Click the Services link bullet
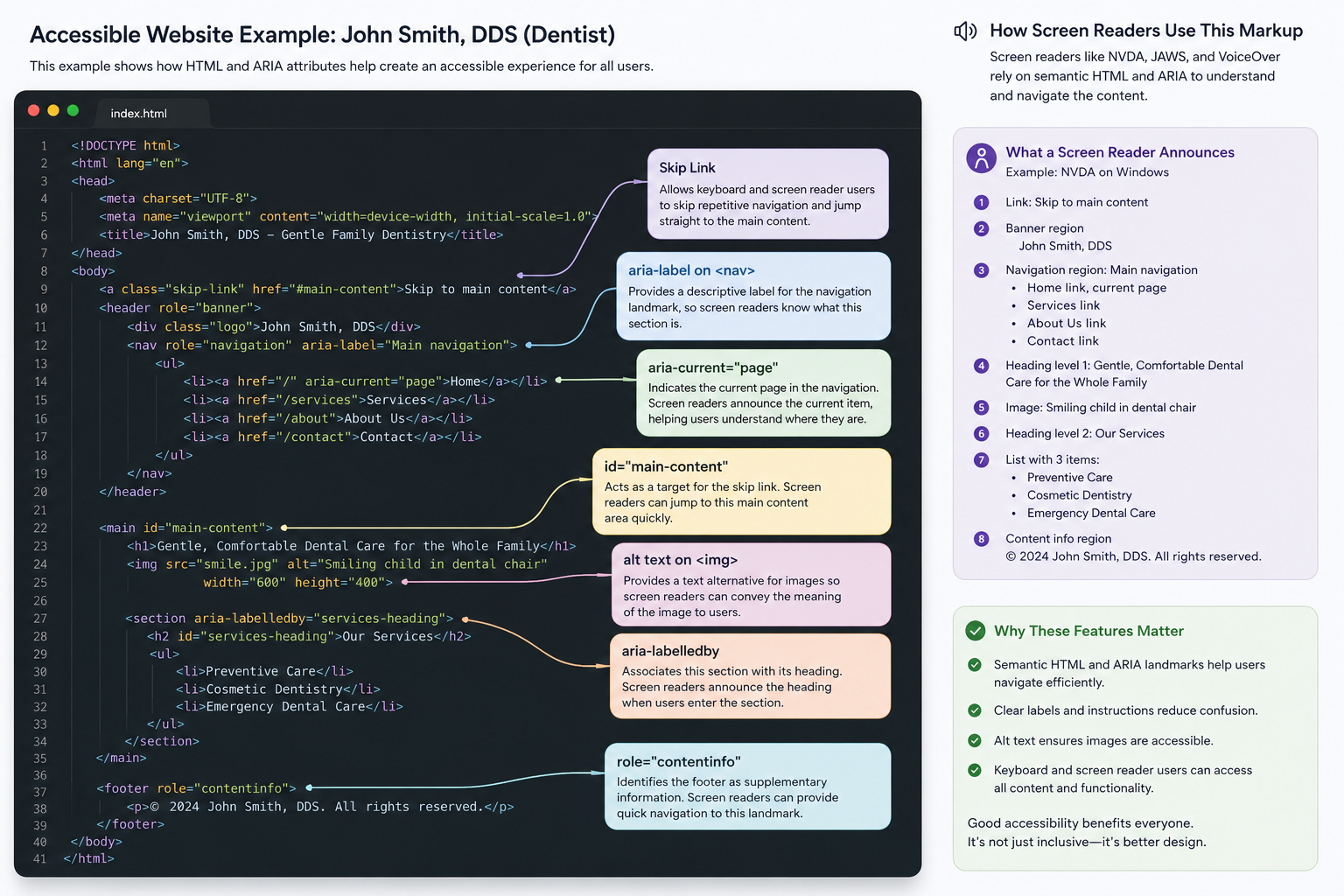1344x896 pixels. [1063, 305]
